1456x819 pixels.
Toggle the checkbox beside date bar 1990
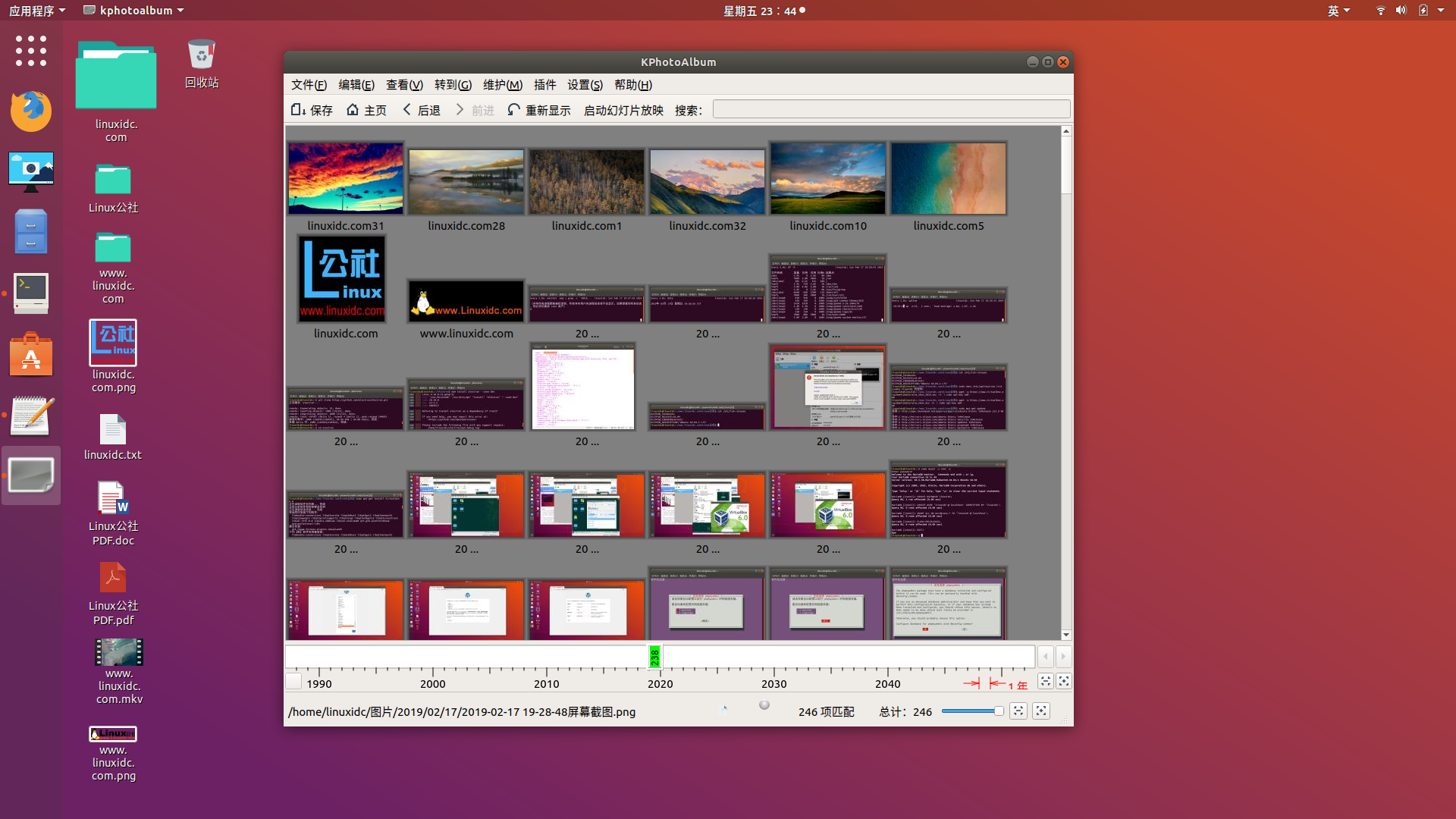pyautogui.click(x=293, y=681)
